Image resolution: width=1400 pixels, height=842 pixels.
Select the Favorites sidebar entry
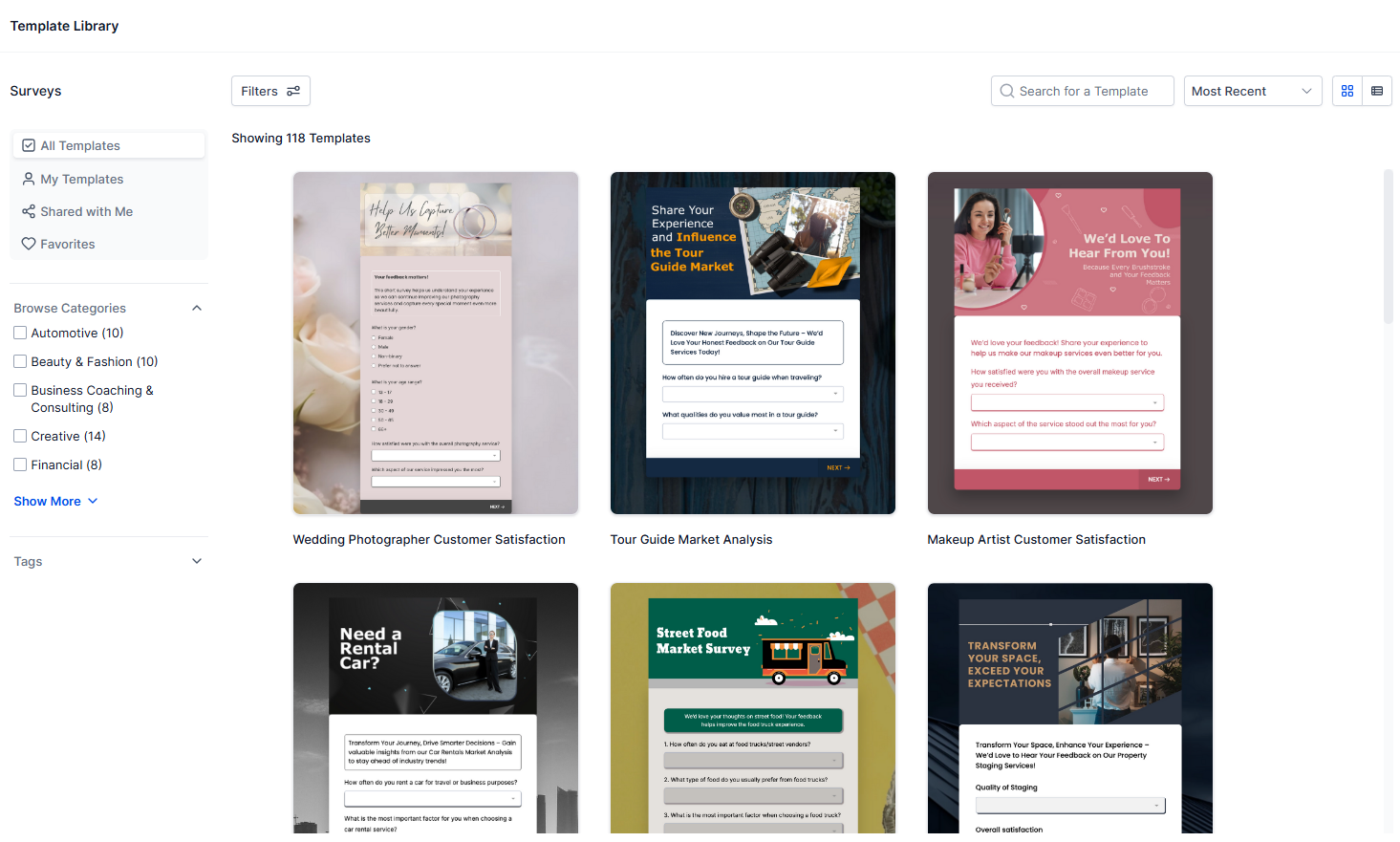pyautogui.click(x=68, y=244)
